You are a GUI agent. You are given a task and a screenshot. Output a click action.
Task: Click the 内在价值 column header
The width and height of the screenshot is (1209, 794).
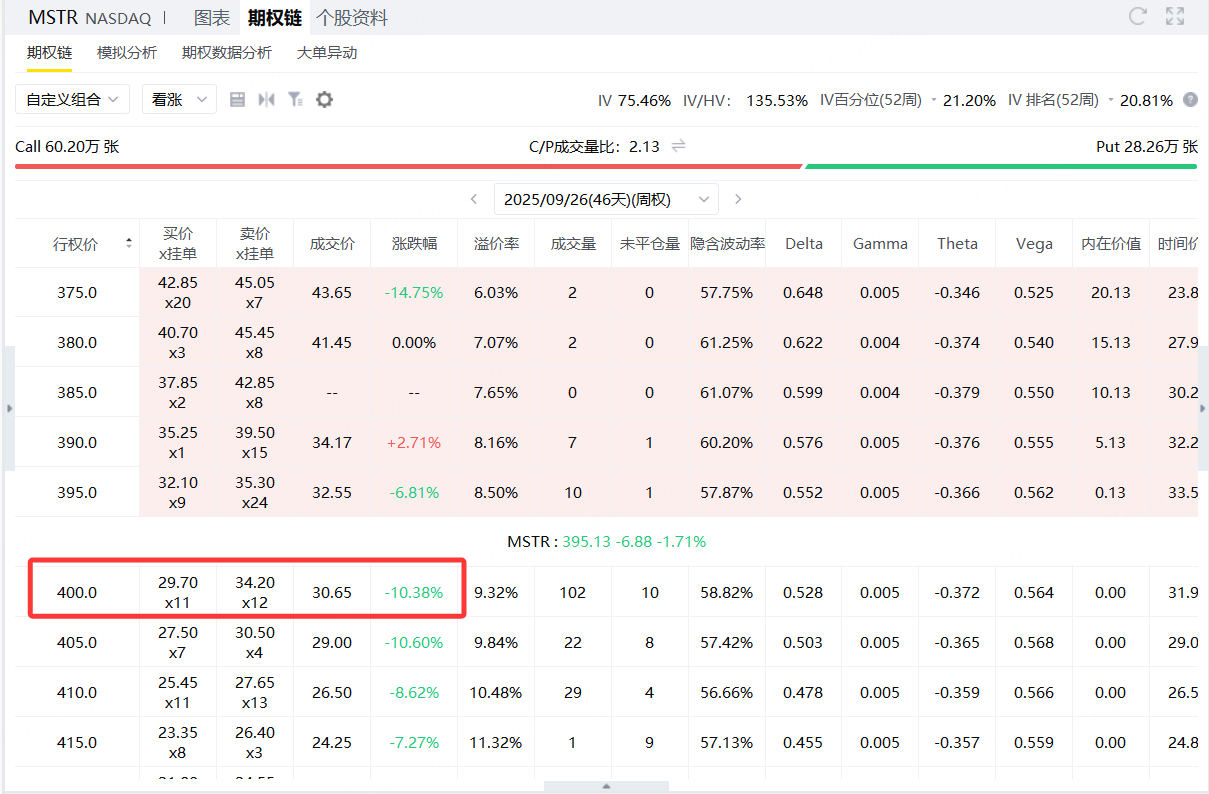[1111, 243]
